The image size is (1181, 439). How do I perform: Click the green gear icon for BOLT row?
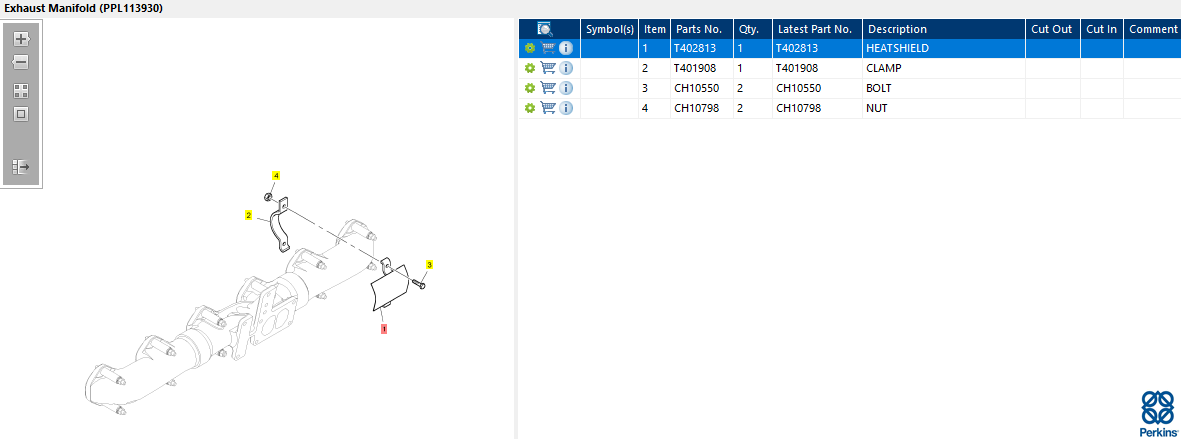[529, 88]
